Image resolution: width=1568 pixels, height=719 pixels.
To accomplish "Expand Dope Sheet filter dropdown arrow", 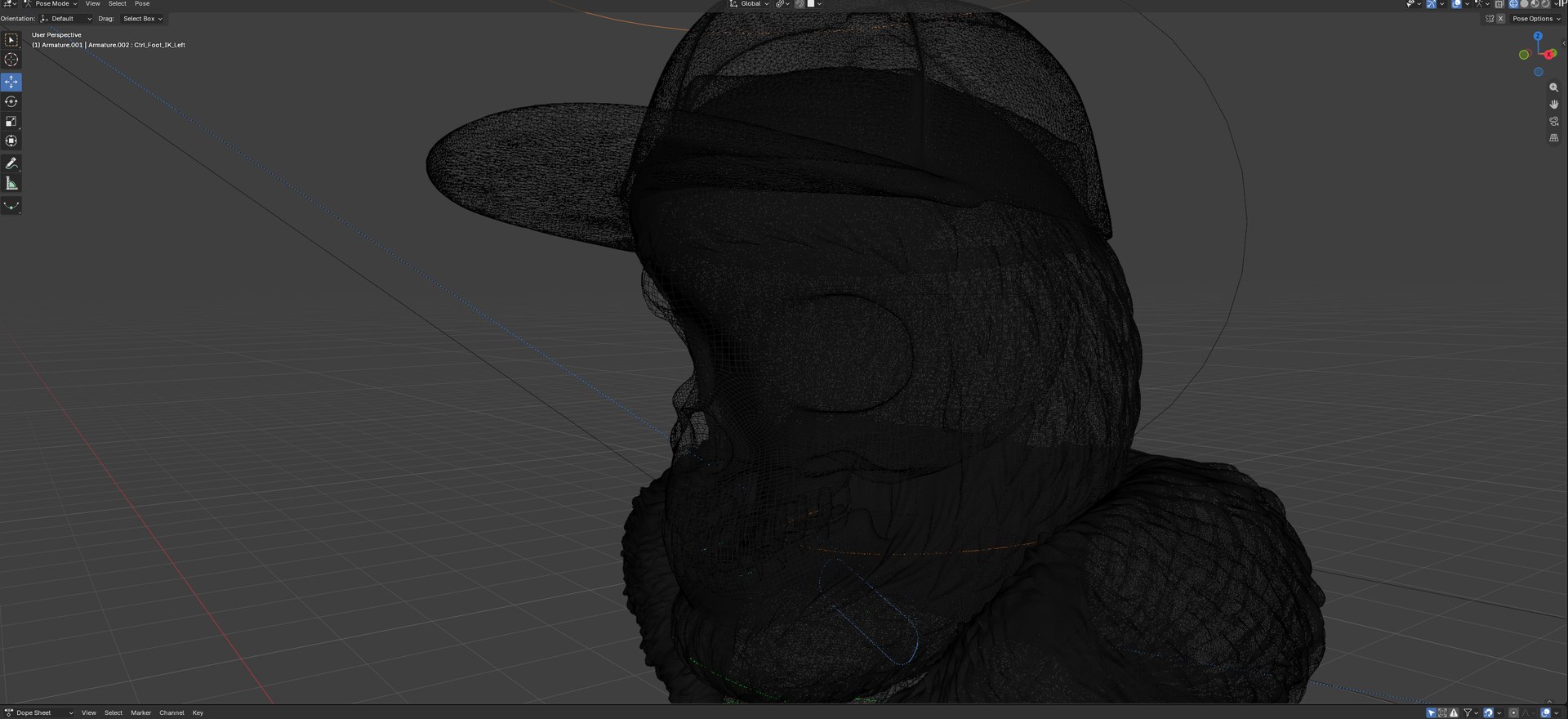I will (1477, 712).
